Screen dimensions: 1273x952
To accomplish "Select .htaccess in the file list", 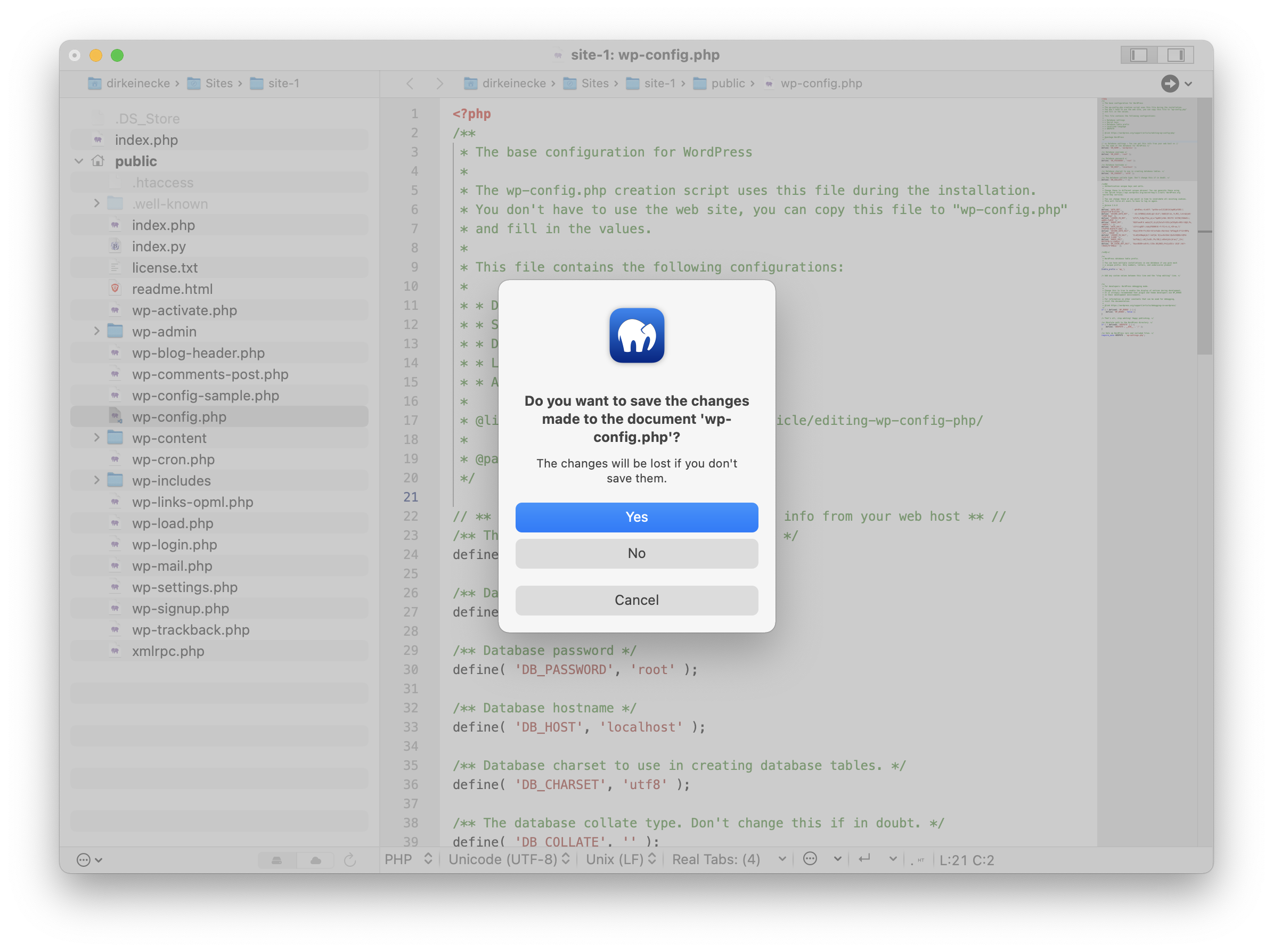I will (x=219, y=182).
